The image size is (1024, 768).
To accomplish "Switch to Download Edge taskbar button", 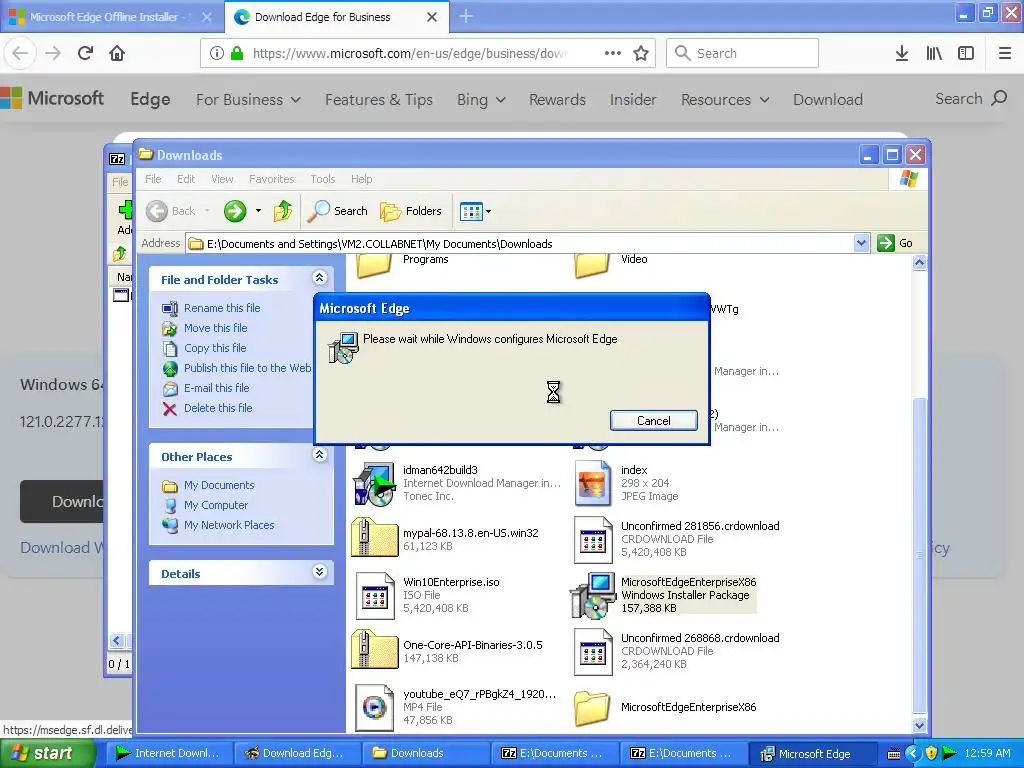I will tap(295, 754).
